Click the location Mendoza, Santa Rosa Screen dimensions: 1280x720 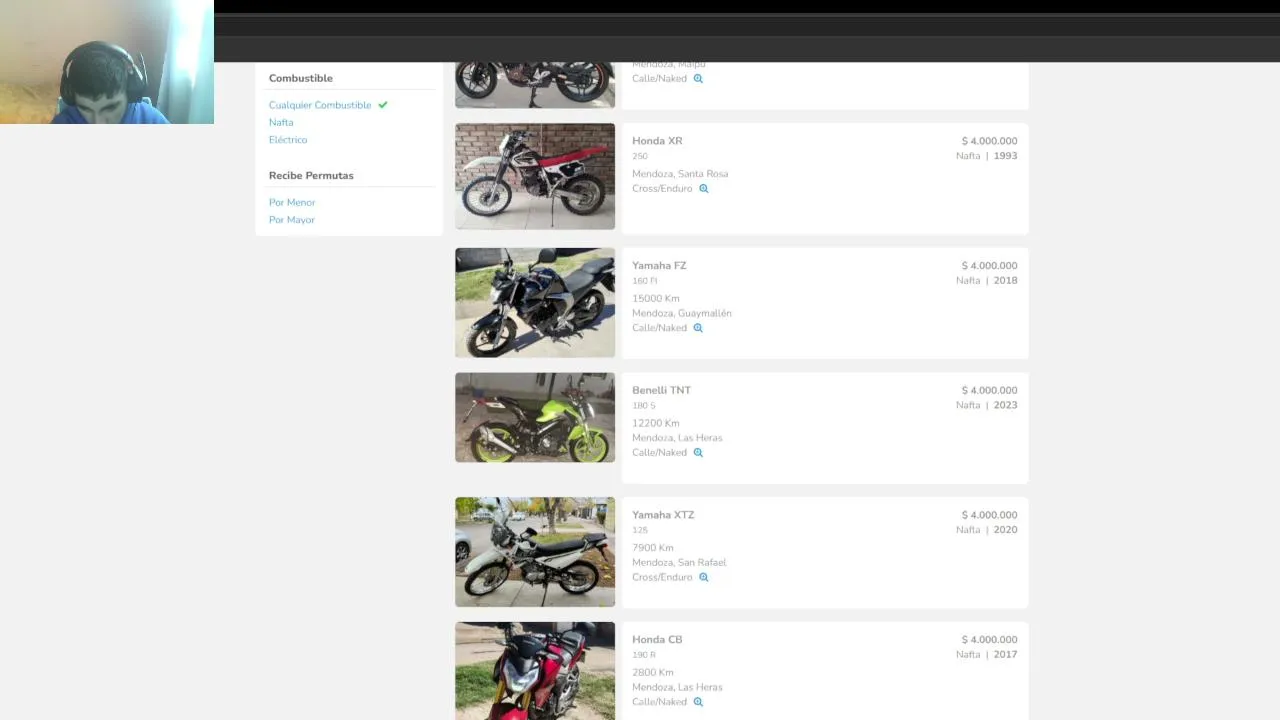click(x=680, y=174)
